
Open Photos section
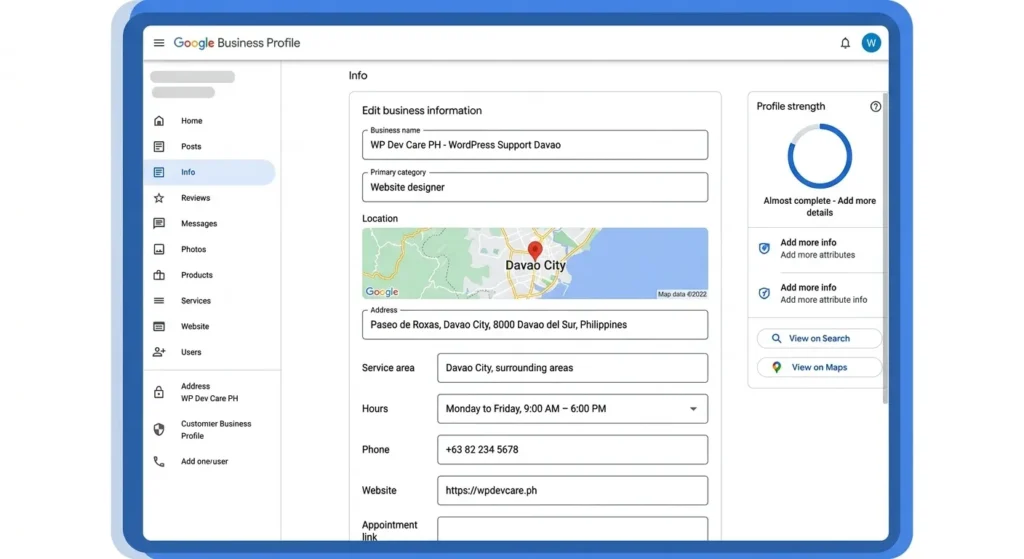click(210, 249)
